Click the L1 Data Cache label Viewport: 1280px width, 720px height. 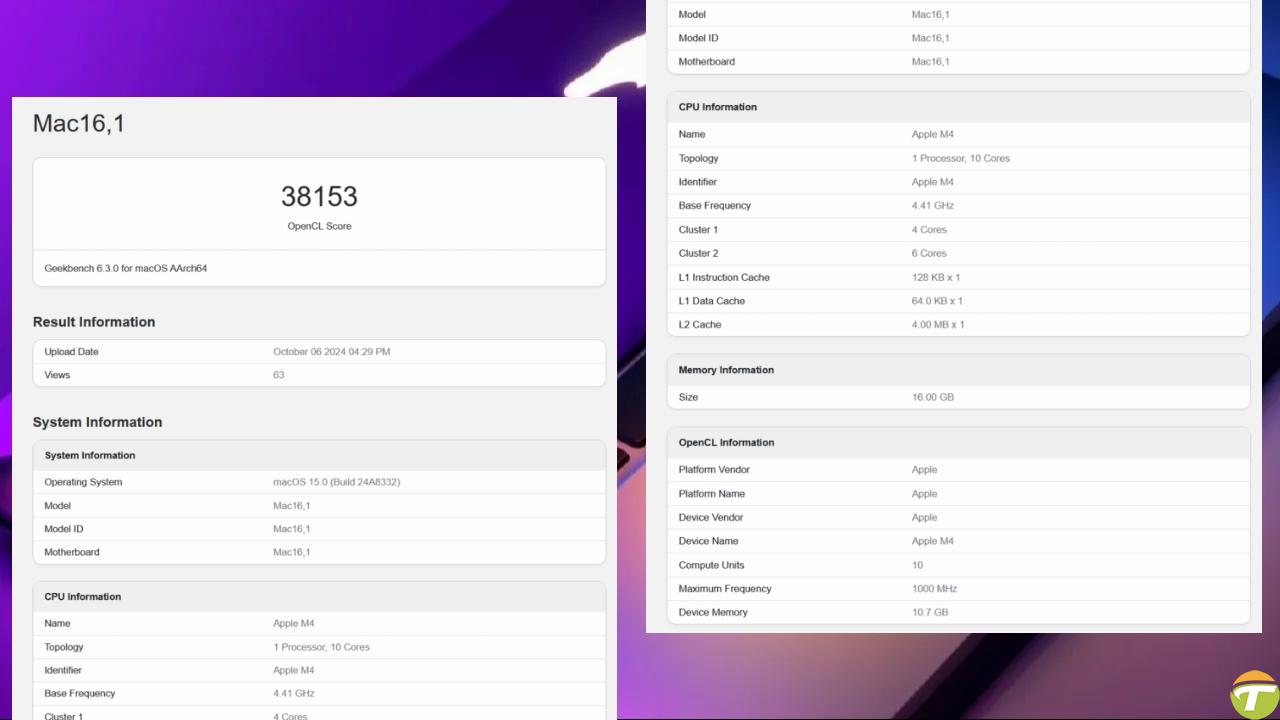pyautogui.click(x=712, y=301)
